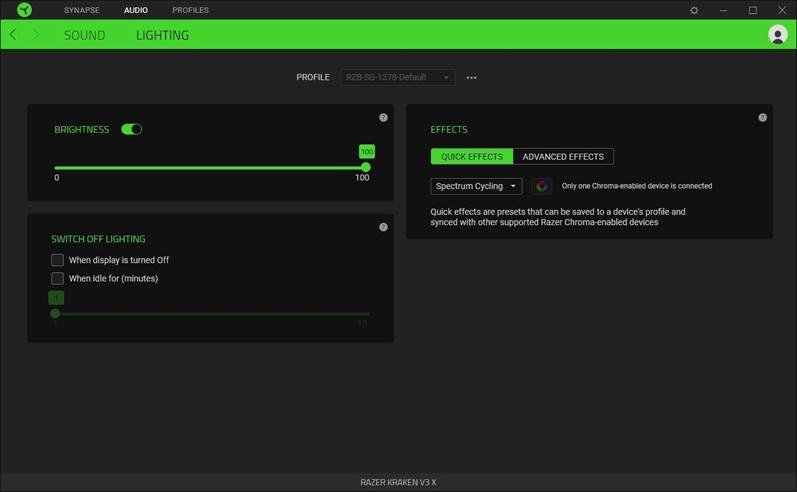Screen dimensions: 797x492
Task: Click the Profile label
Action: tap(313, 77)
